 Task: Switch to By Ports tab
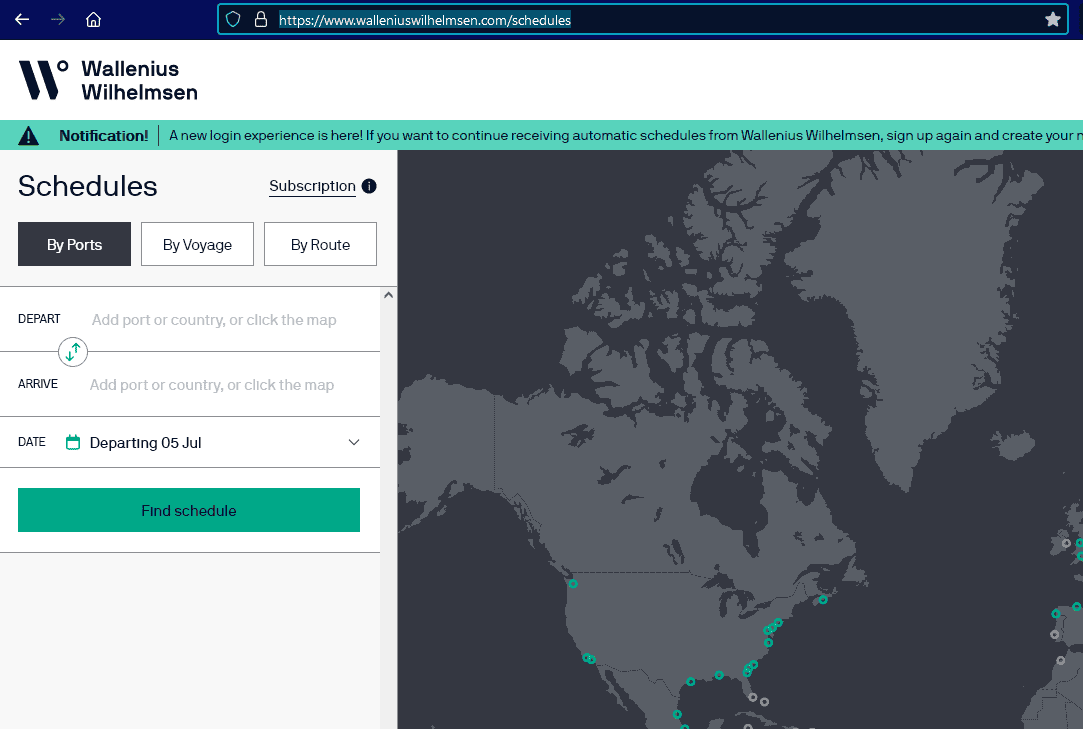[75, 244]
